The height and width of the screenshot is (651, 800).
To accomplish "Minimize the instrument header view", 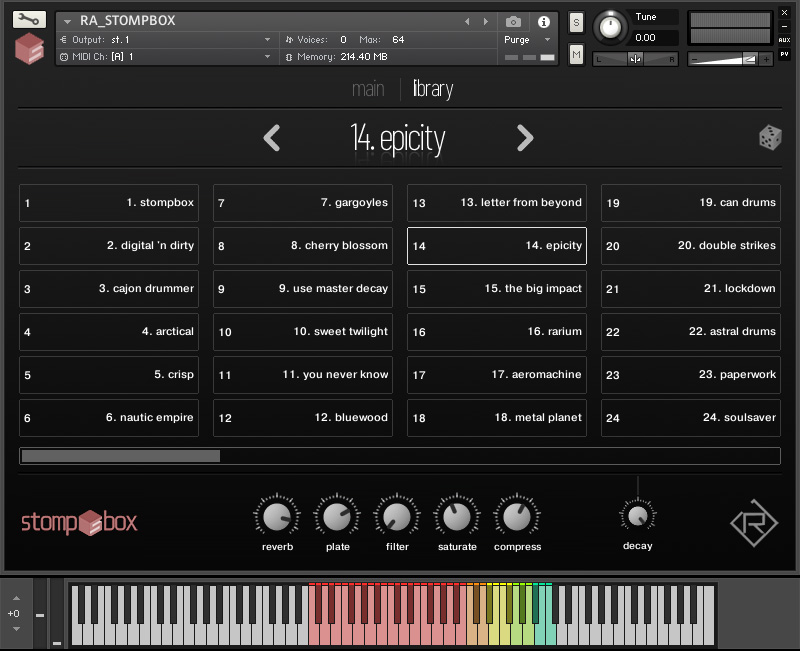I will [784, 26].
